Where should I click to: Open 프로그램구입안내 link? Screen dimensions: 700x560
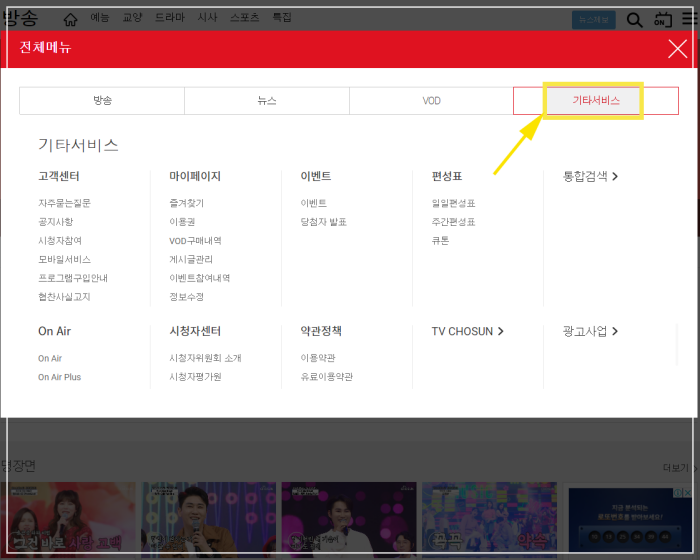point(73,278)
